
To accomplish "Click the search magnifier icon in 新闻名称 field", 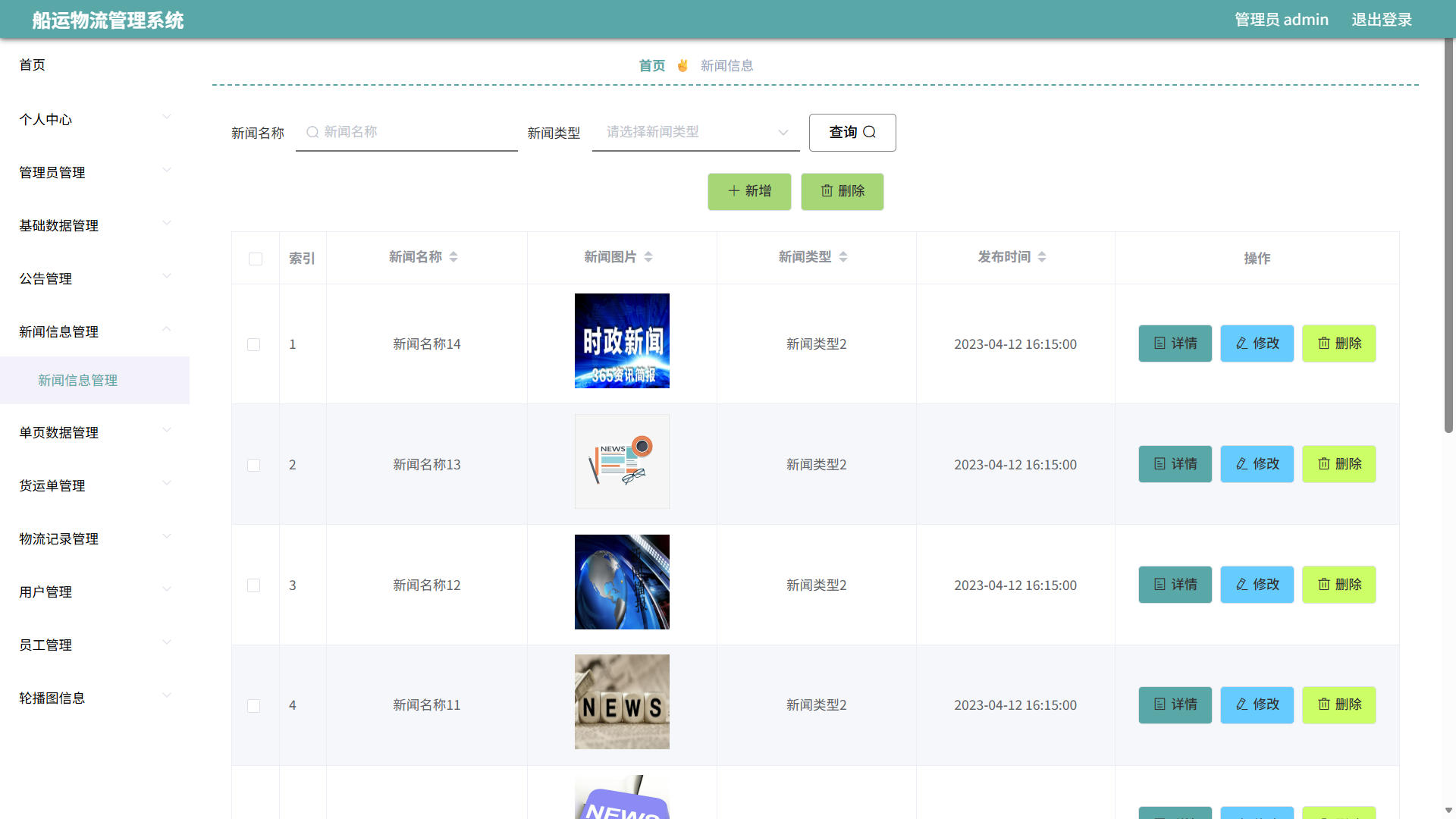I will click(x=312, y=132).
